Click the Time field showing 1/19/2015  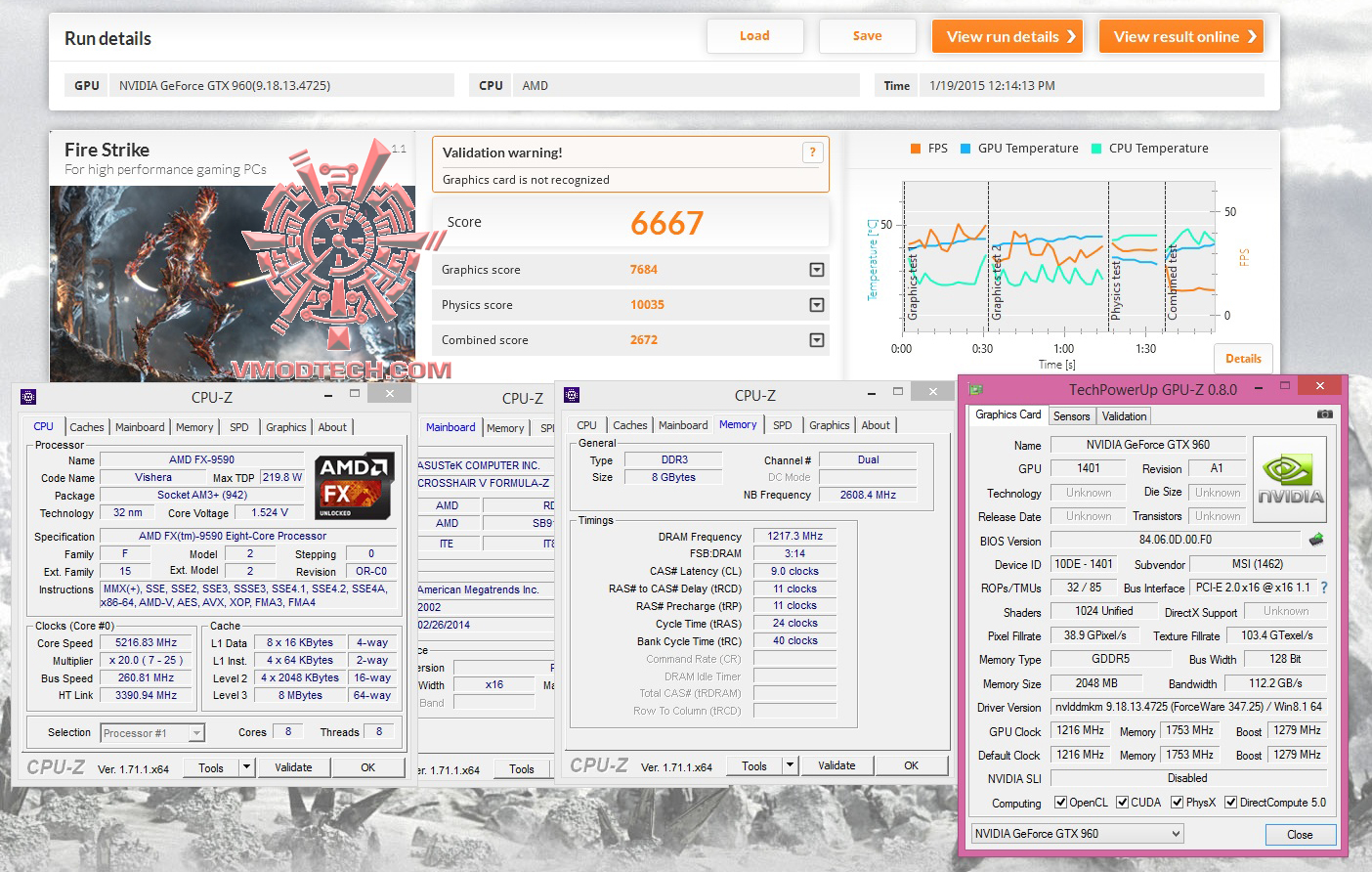pos(1092,86)
